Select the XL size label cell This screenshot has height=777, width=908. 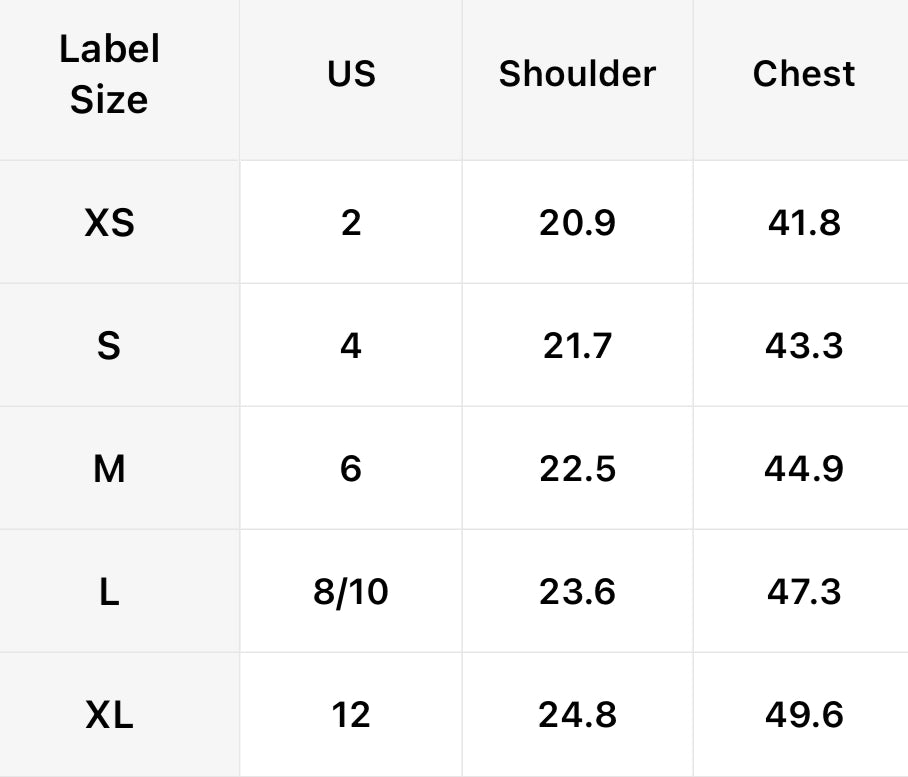[109, 715]
